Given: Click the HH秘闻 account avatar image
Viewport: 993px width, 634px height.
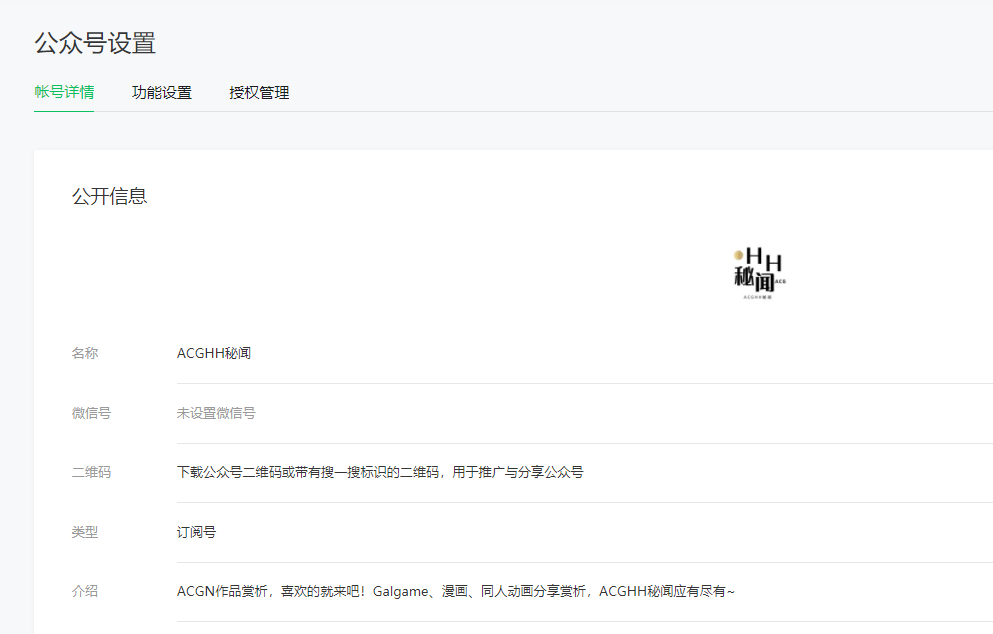Looking at the screenshot, I should (760, 273).
